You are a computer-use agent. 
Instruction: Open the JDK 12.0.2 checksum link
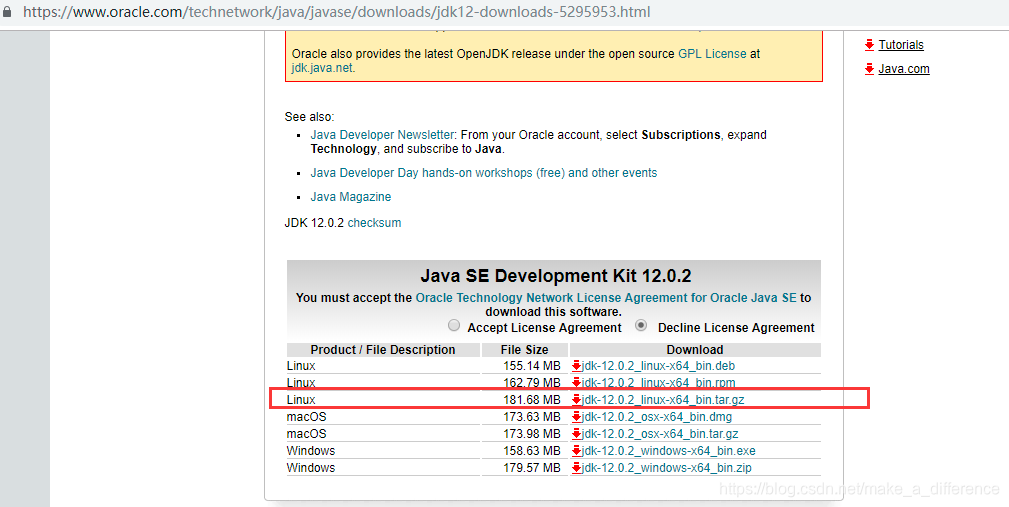click(375, 223)
